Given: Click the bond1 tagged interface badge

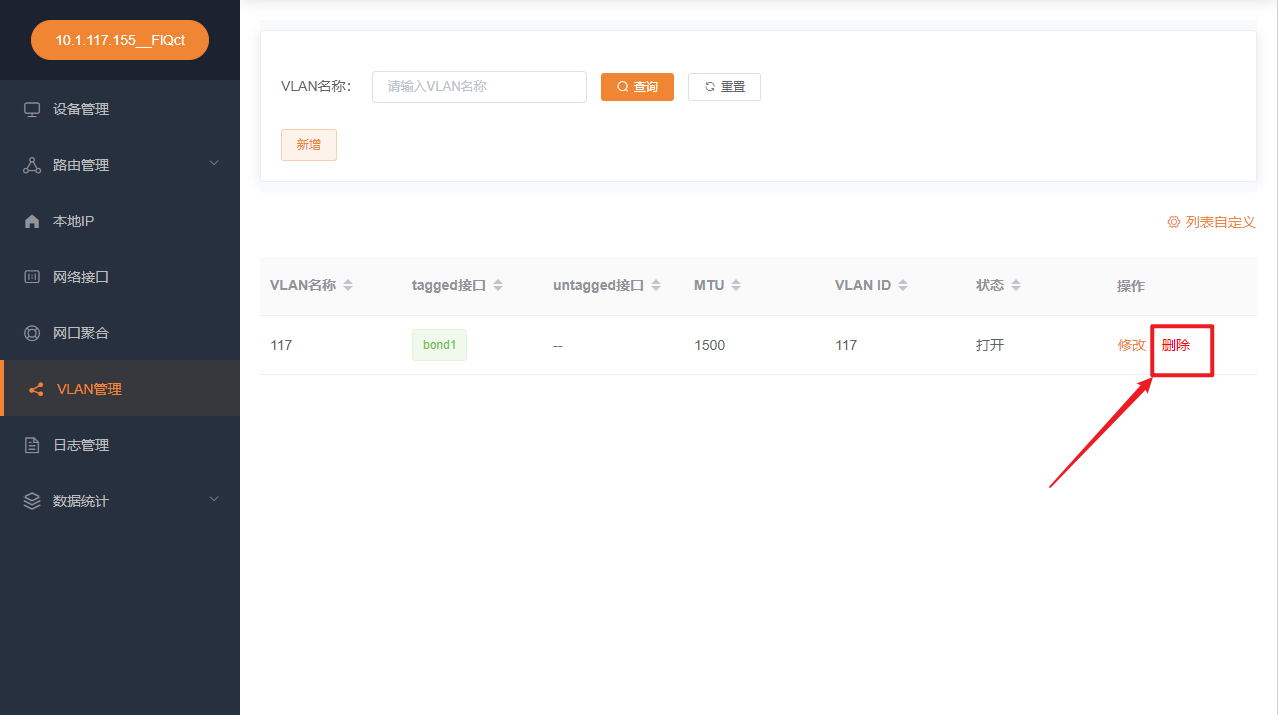Looking at the screenshot, I should pos(439,344).
